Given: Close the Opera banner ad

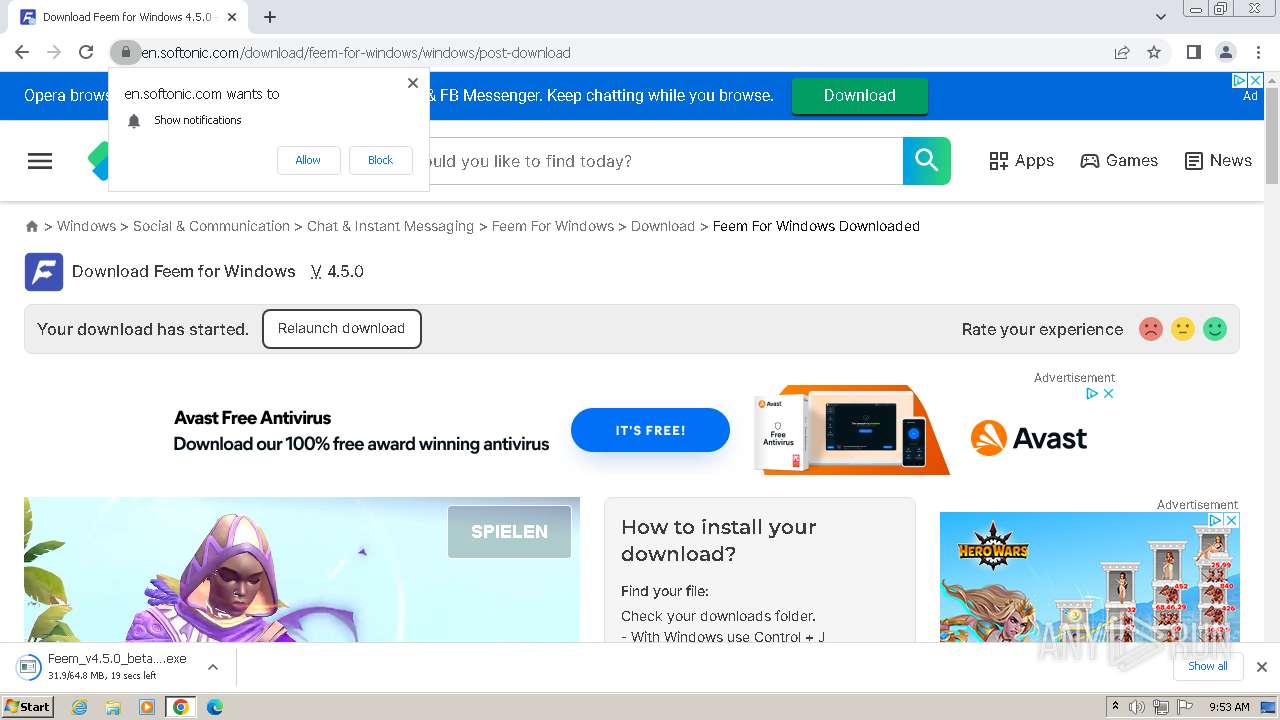Looking at the screenshot, I should click(x=1256, y=80).
